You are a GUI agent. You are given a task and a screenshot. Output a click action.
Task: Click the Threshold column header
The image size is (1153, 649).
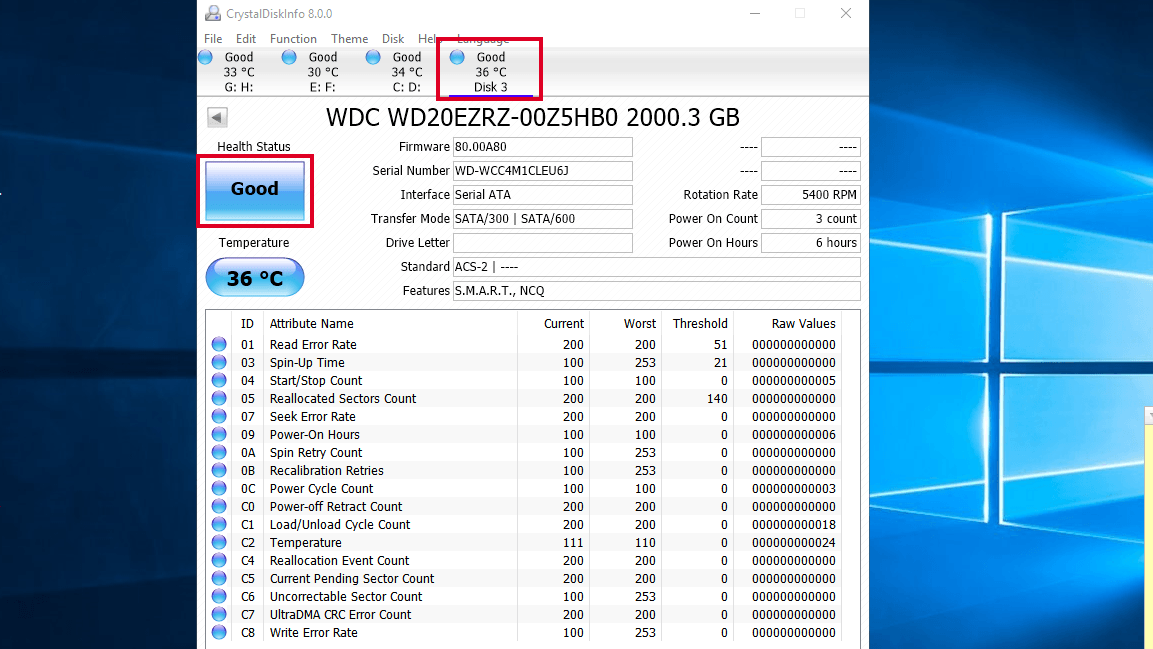[699, 323]
